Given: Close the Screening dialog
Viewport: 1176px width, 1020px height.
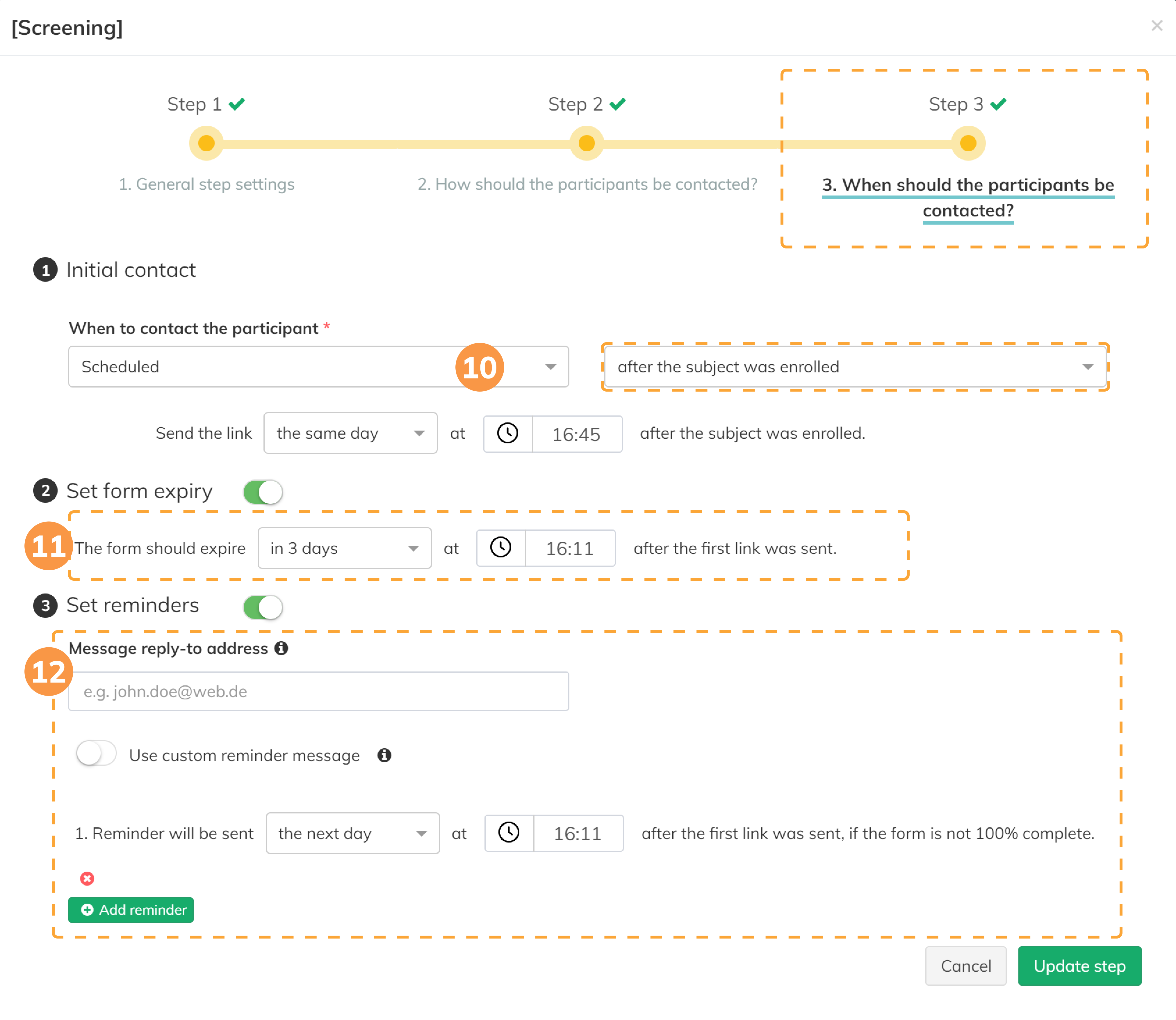Looking at the screenshot, I should [1156, 26].
